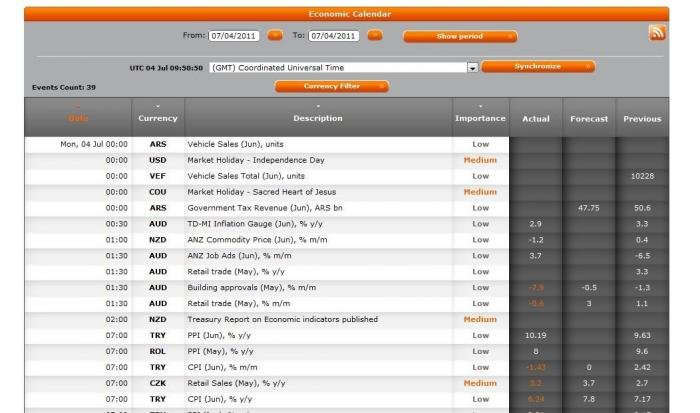Open the From date calendar picker
The width and height of the screenshot is (700, 413).
pyautogui.click(x=275, y=35)
